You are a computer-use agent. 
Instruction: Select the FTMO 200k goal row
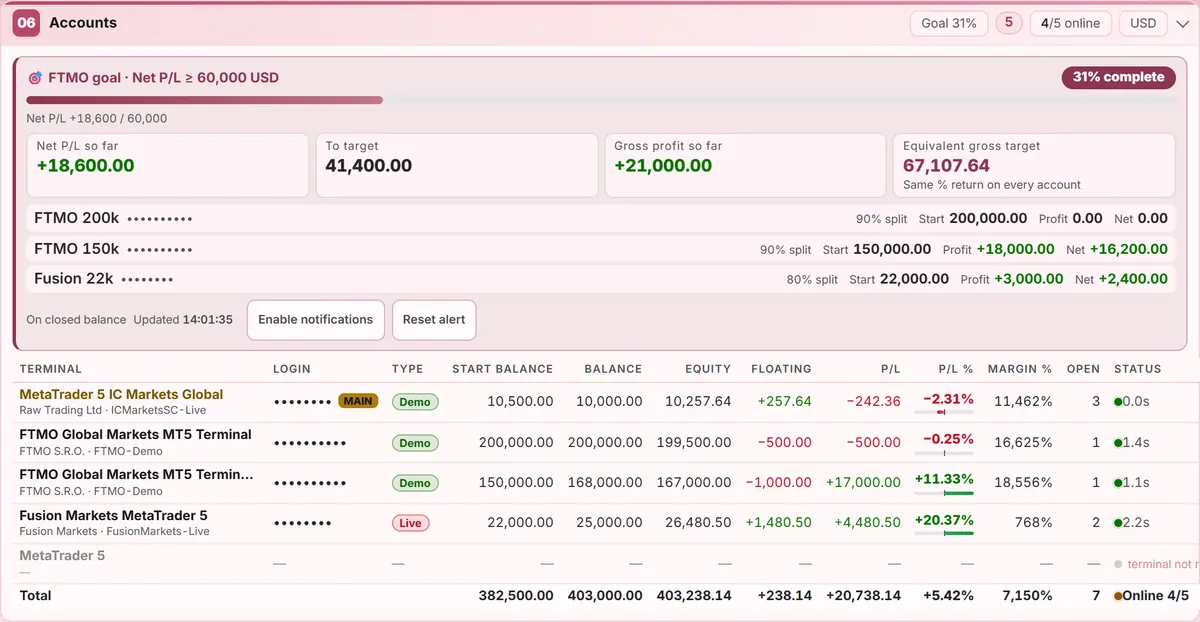(x=600, y=218)
